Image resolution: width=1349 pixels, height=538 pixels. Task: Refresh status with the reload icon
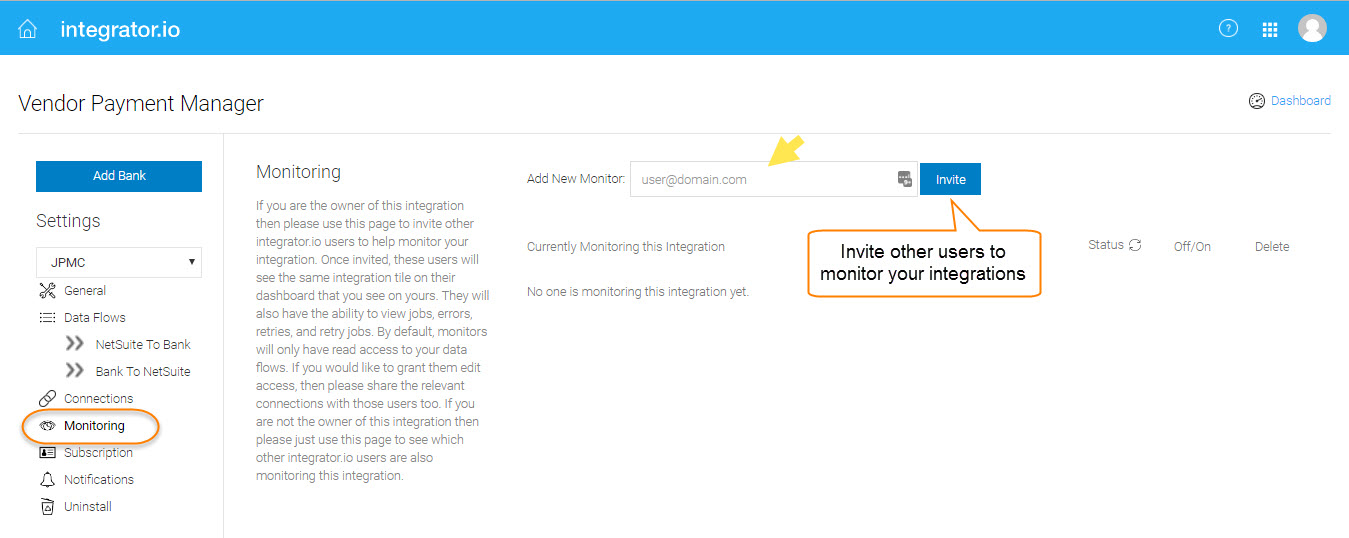click(1135, 245)
